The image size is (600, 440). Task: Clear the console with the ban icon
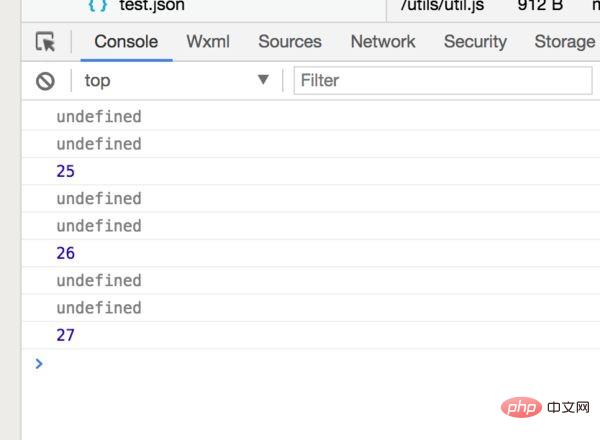tap(45, 81)
